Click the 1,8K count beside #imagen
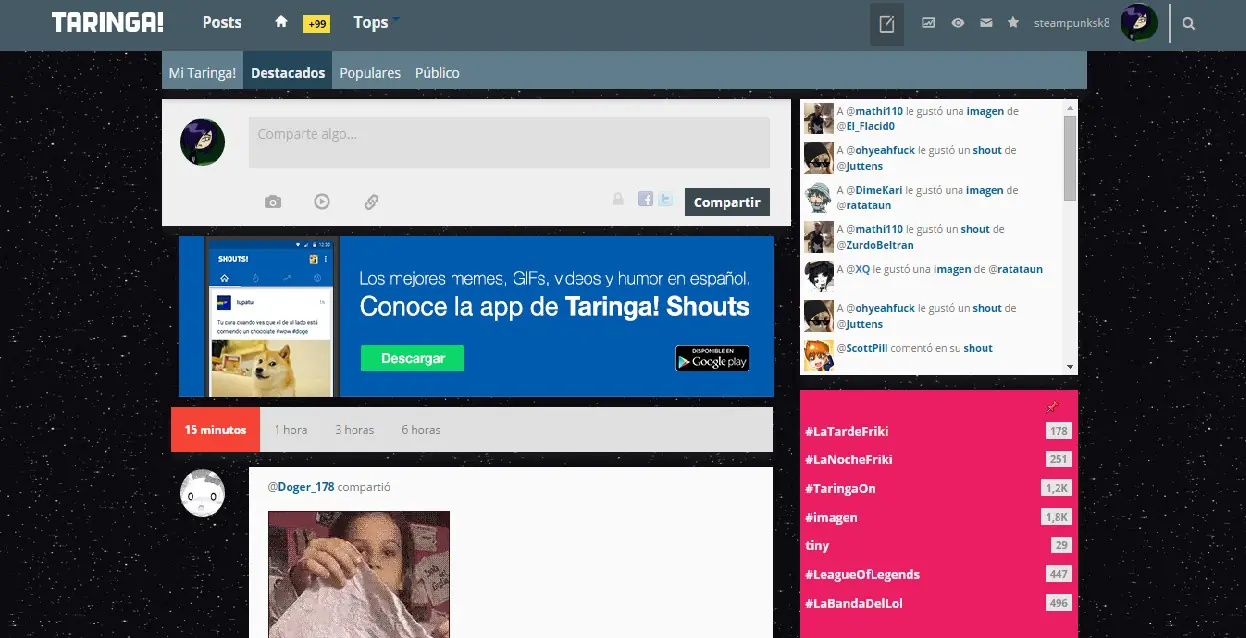This screenshot has width=1246, height=638. click(x=1058, y=517)
